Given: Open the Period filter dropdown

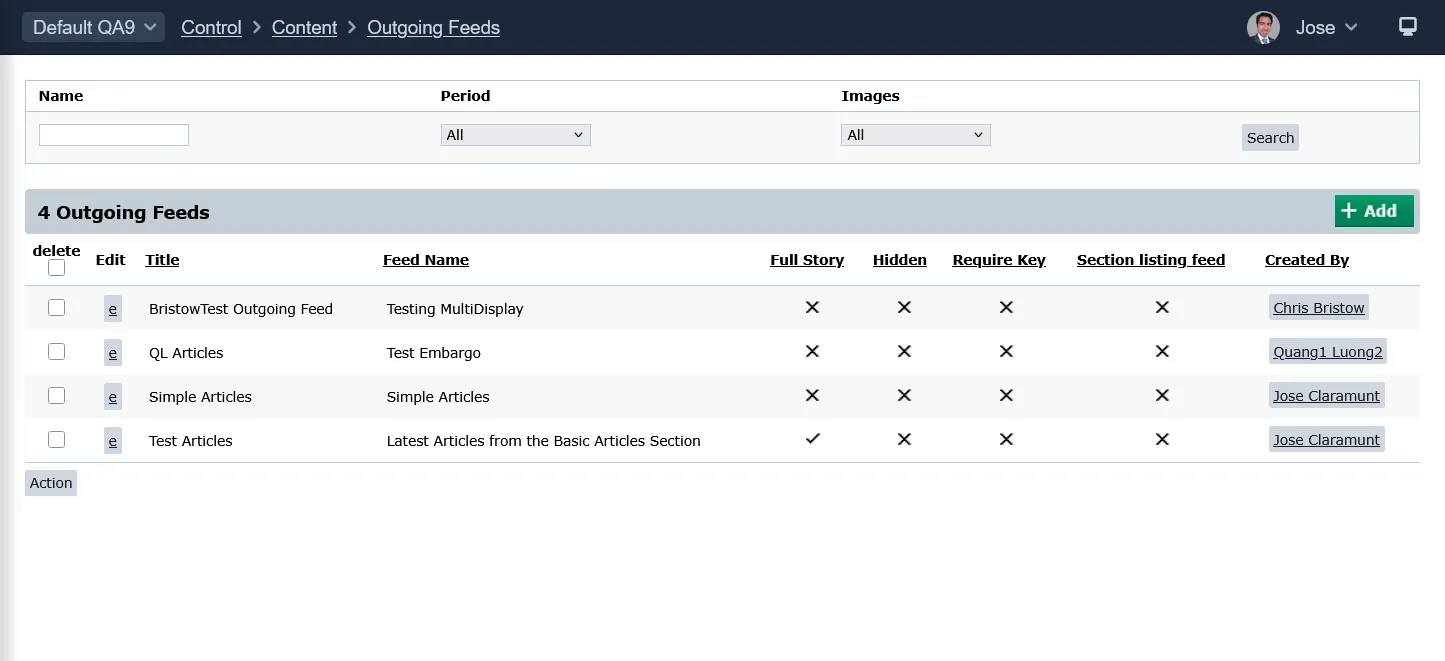Looking at the screenshot, I should pyautogui.click(x=515, y=135).
